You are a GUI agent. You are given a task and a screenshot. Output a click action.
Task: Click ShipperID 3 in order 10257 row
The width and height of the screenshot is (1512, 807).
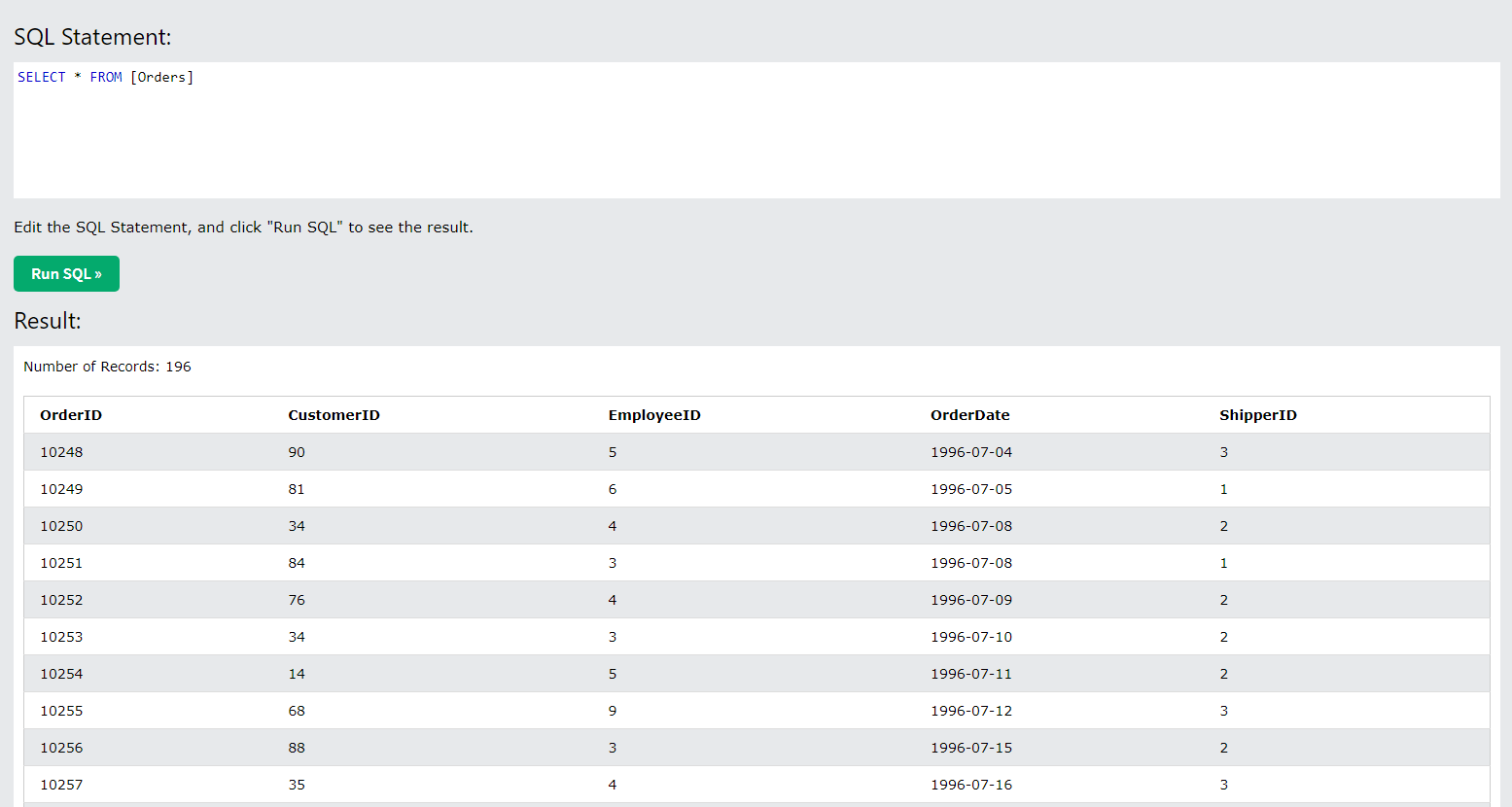(x=1224, y=785)
